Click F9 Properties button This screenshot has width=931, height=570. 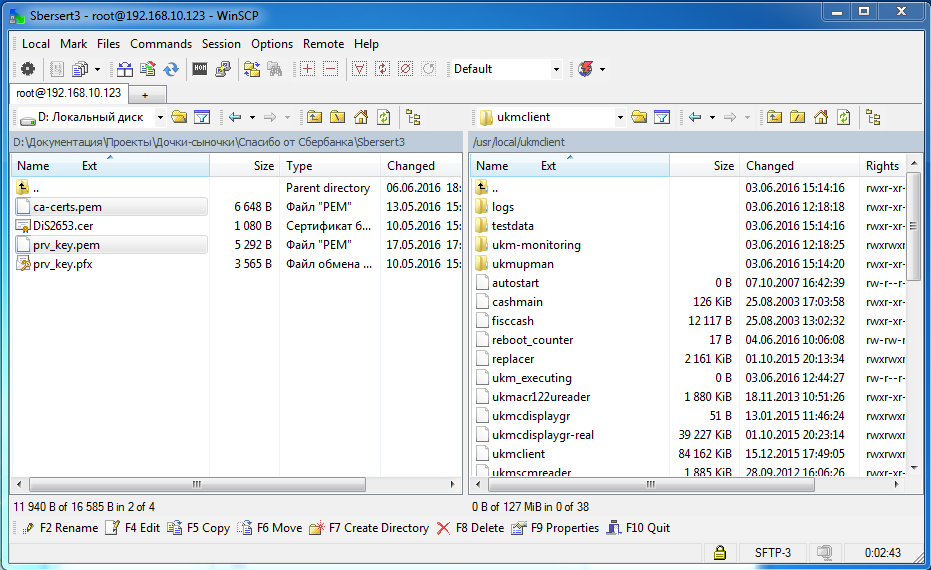coord(555,528)
